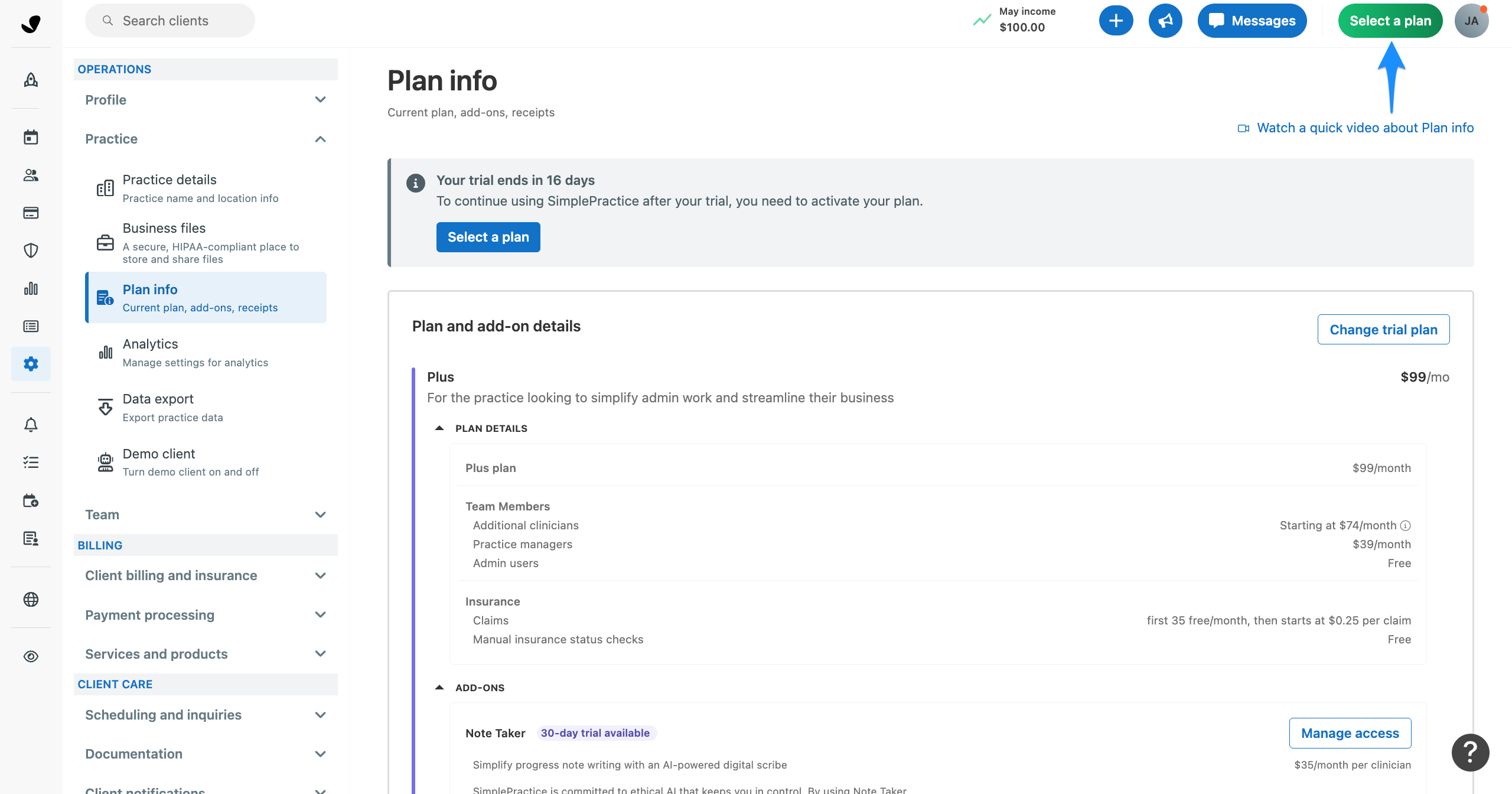Screen dimensions: 1512x794
Task: Click the May income trend icon
Action: pyautogui.click(x=982, y=20)
